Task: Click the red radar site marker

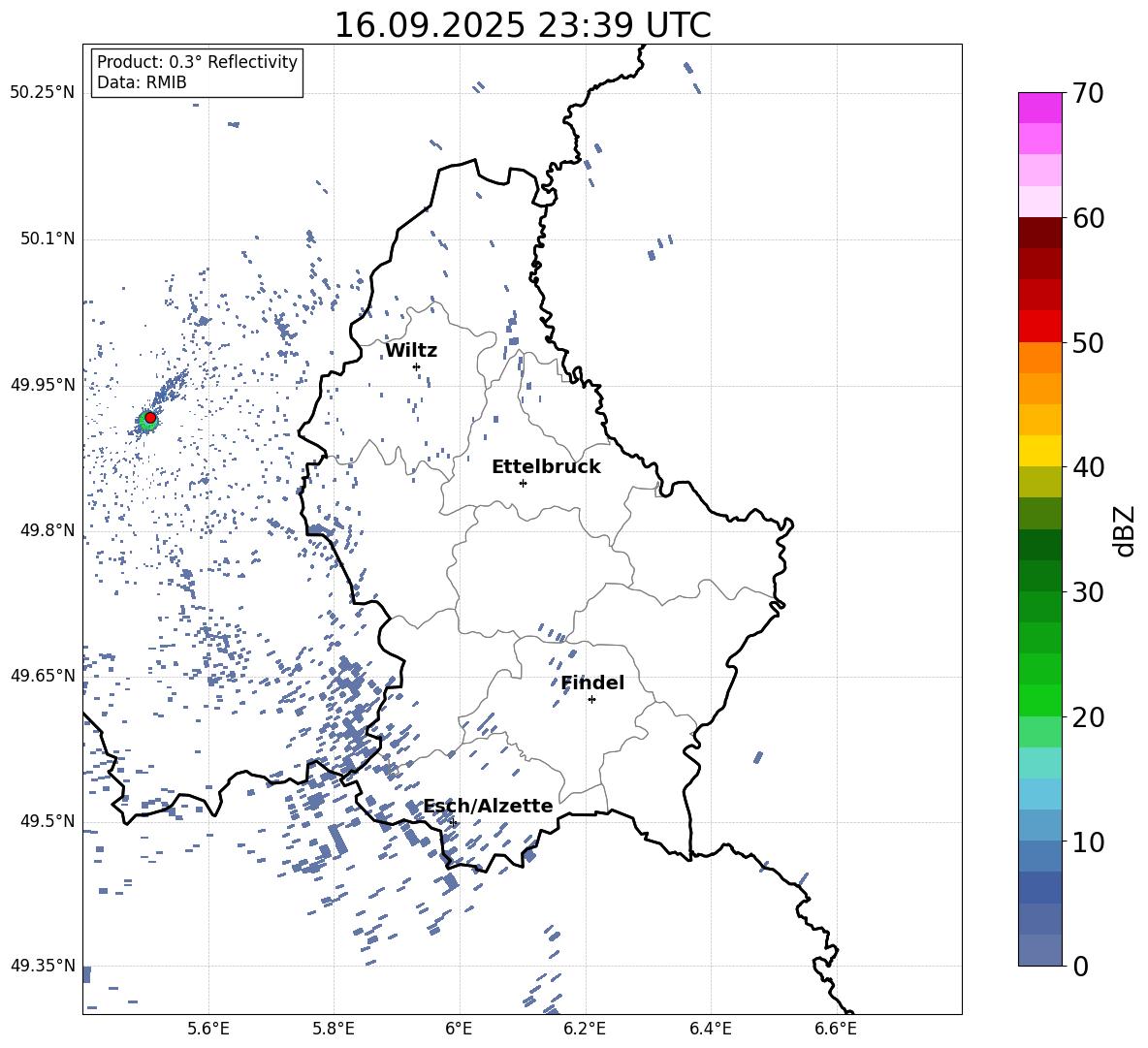Action: point(150,418)
